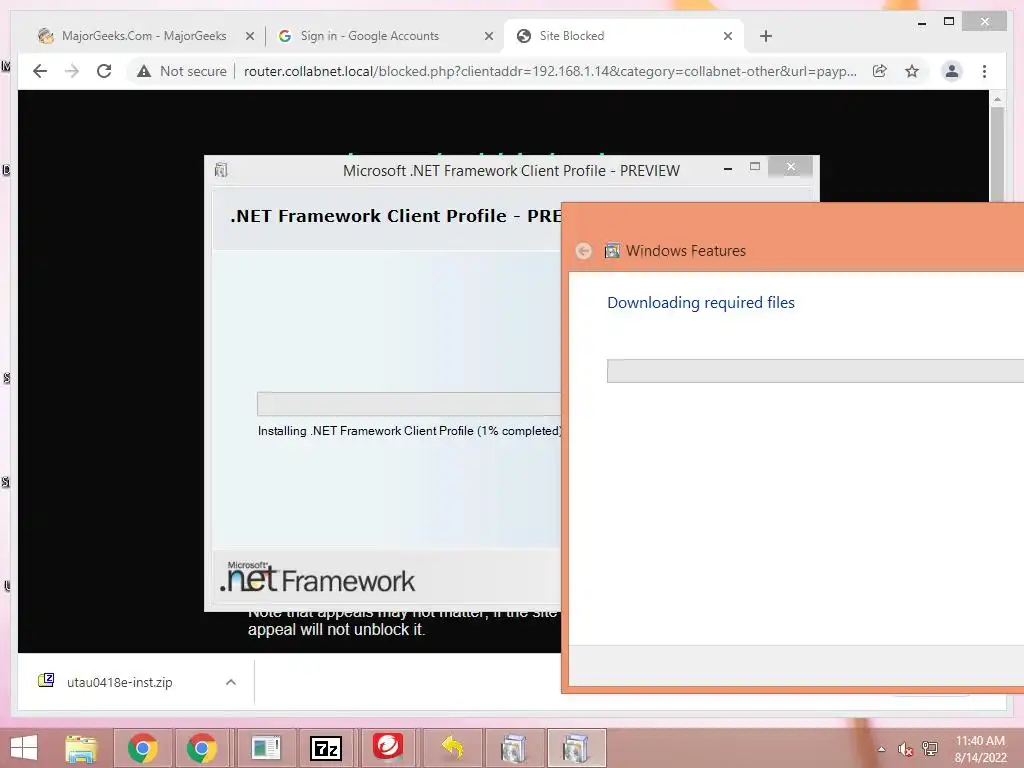The height and width of the screenshot is (768, 1024).
Task: Open the first Chrome taskbar icon
Action: [142, 748]
